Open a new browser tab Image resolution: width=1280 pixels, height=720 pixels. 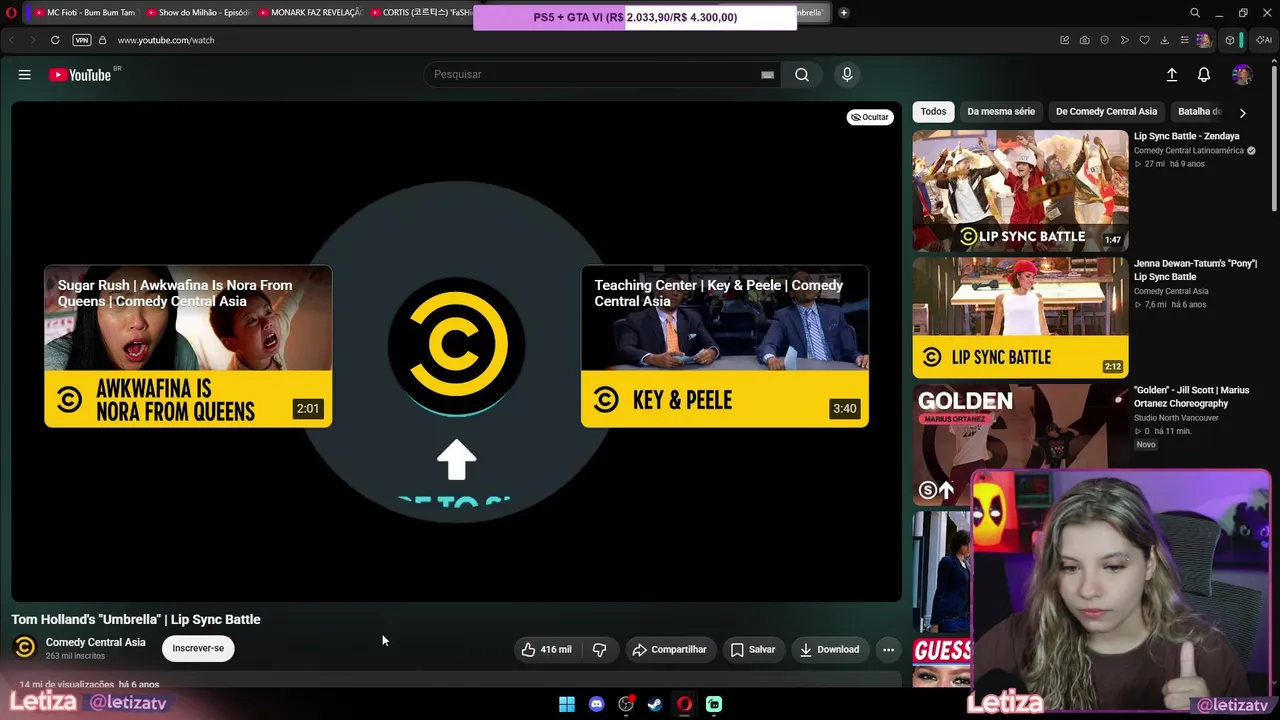(x=844, y=13)
